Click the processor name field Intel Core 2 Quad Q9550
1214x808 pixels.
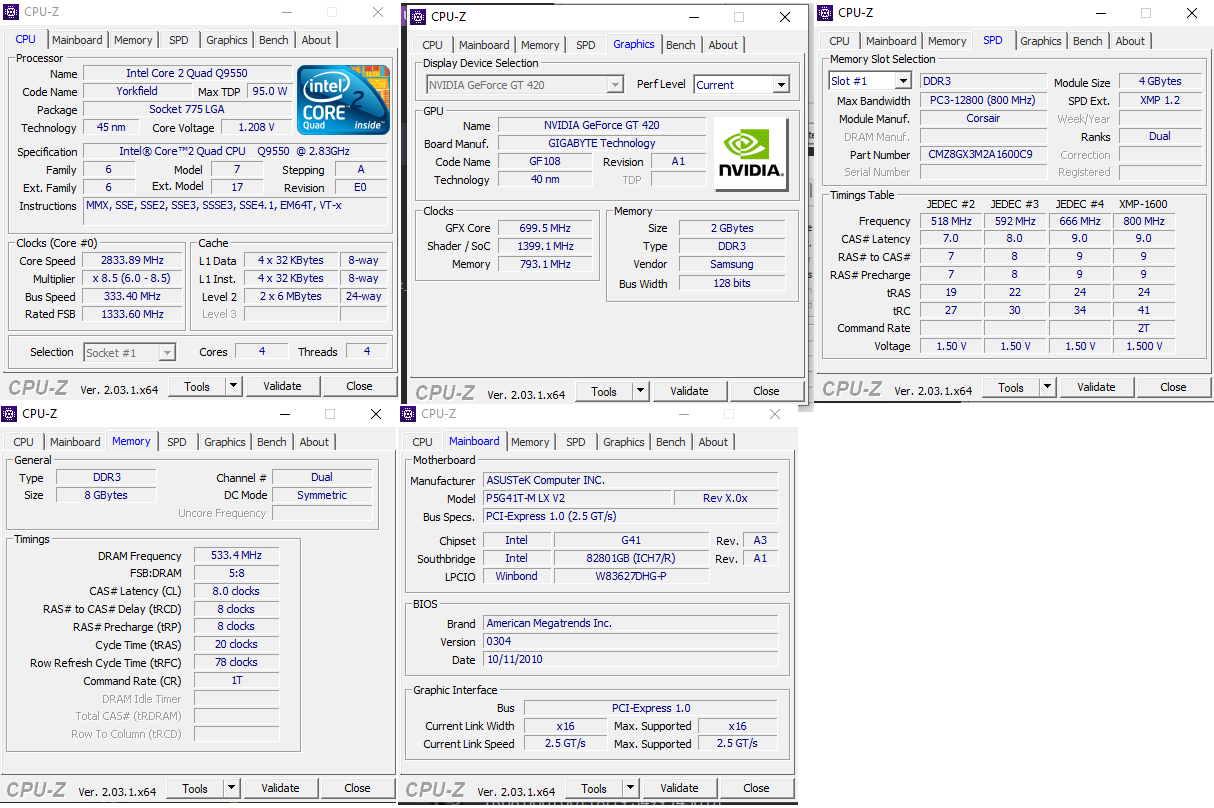coord(187,73)
